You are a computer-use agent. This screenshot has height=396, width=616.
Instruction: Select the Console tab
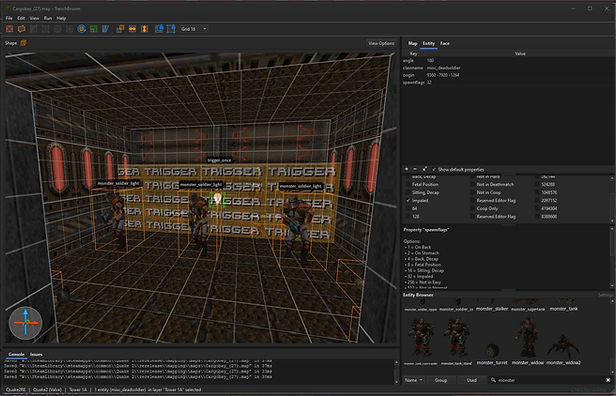coord(16,354)
